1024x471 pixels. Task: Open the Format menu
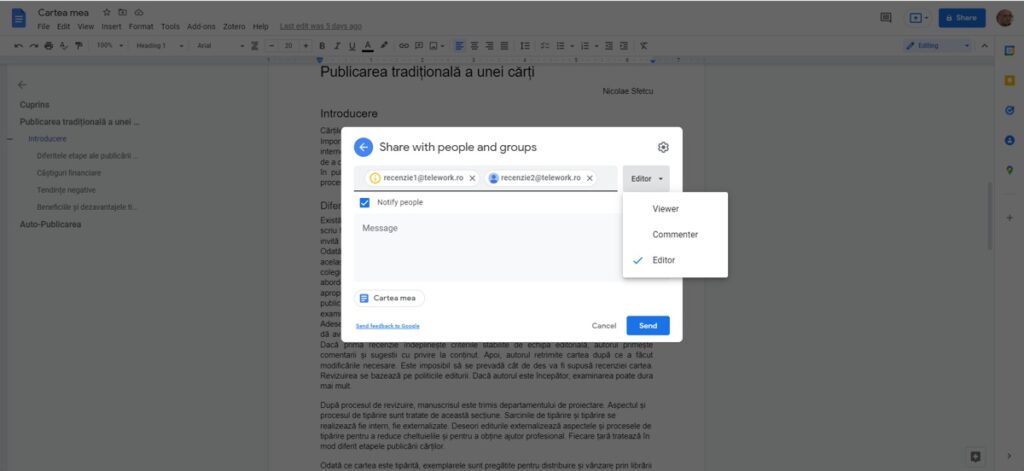coord(141,27)
